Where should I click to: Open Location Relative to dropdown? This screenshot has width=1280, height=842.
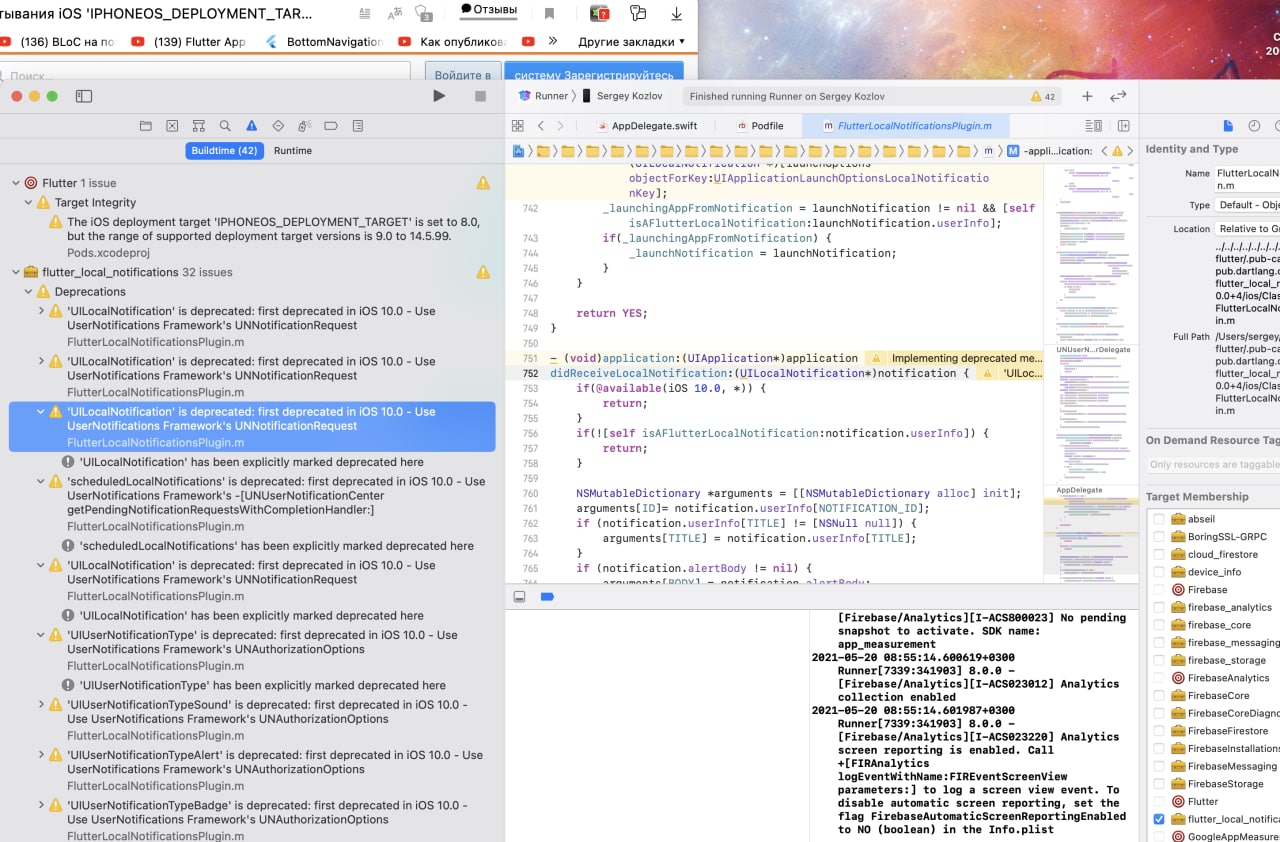click(1247, 229)
